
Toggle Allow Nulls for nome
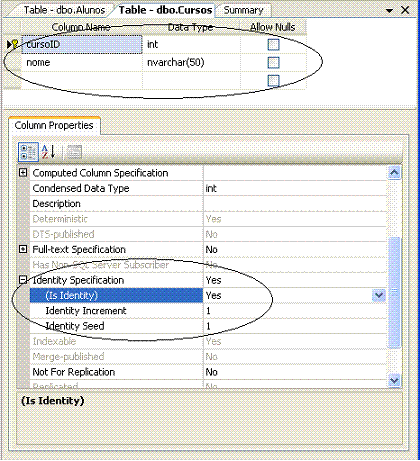(273, 63)
